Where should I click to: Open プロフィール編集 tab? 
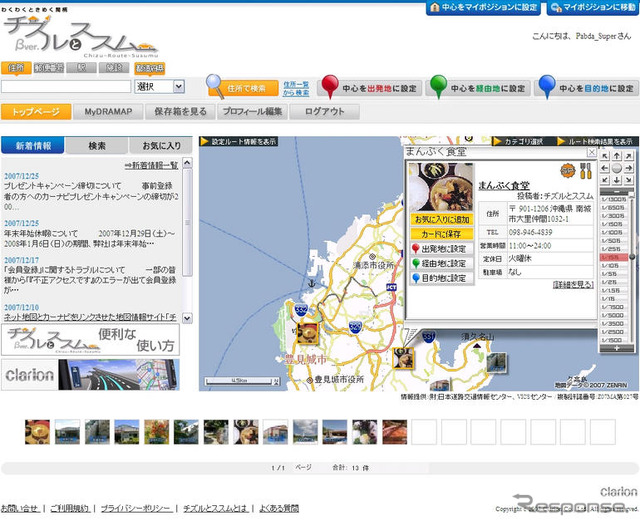tap(252, 112)
